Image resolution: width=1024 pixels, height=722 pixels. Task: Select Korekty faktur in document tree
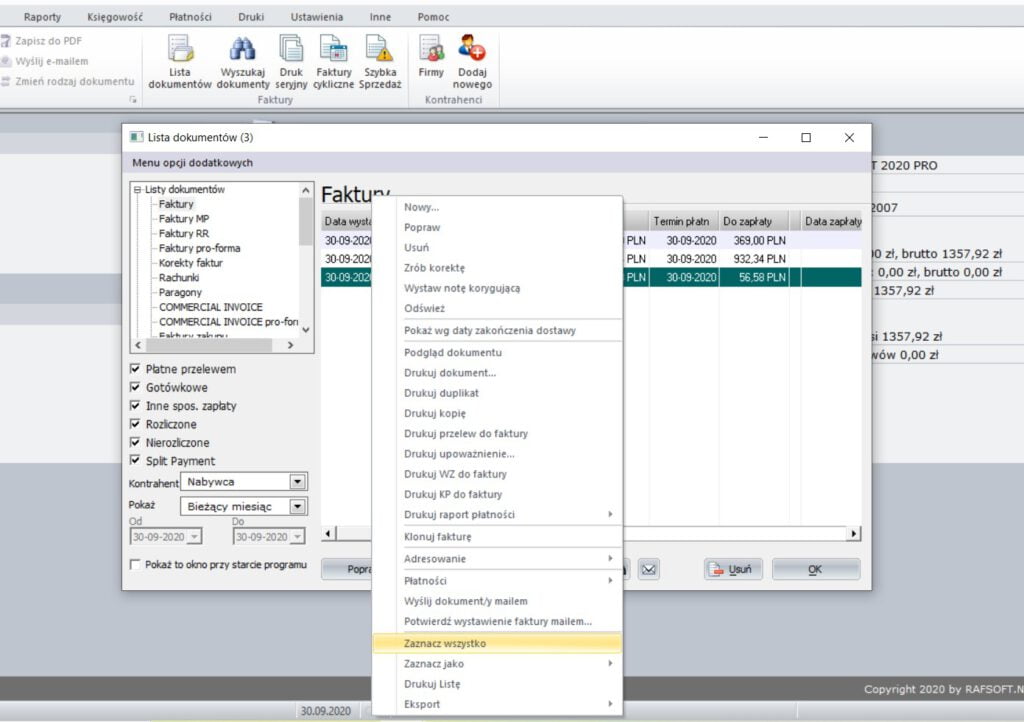coord(190,263)
